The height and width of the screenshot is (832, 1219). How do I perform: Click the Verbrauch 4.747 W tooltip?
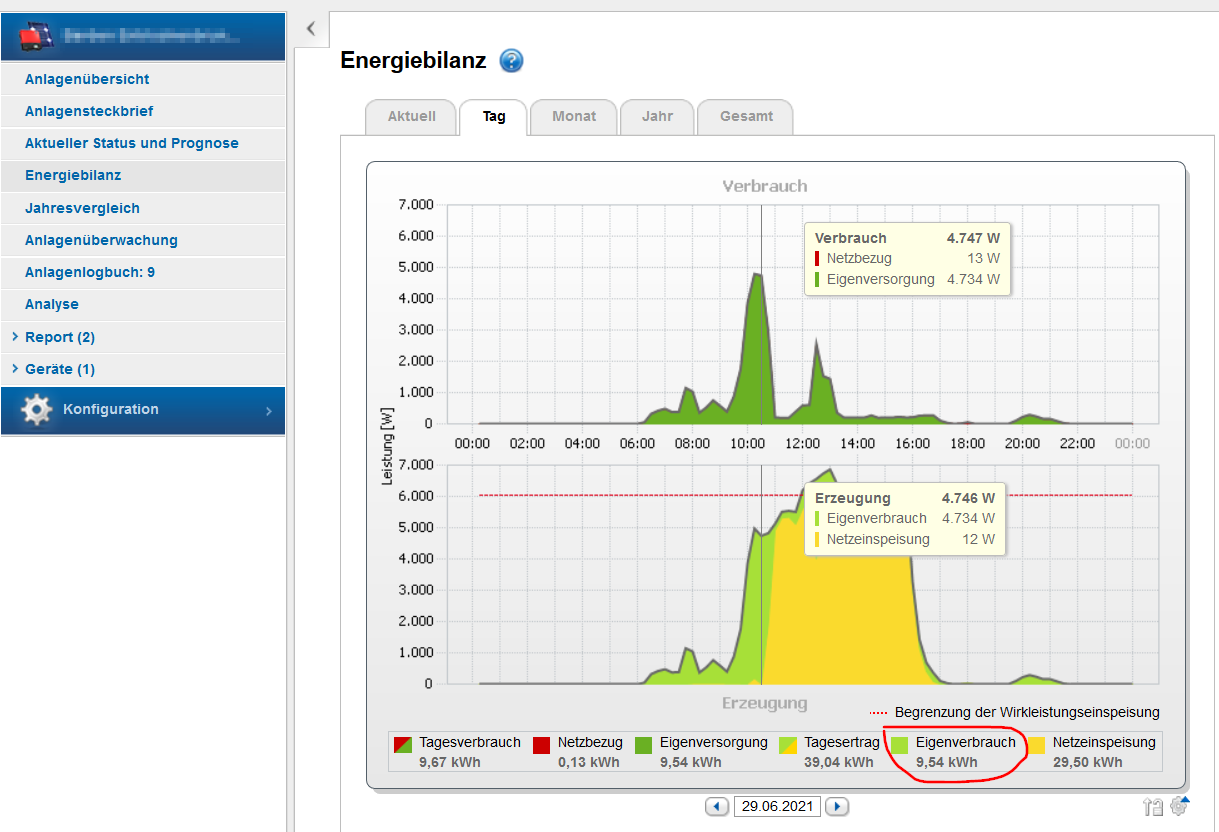908,259
